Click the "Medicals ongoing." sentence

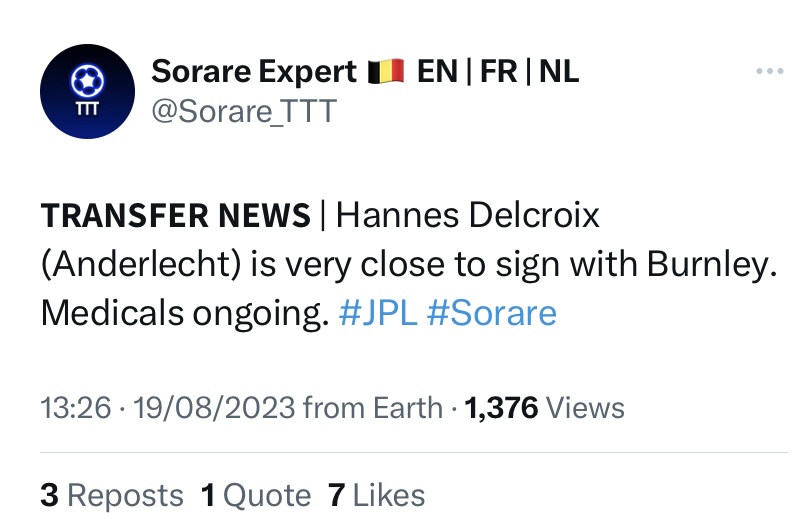185,313
